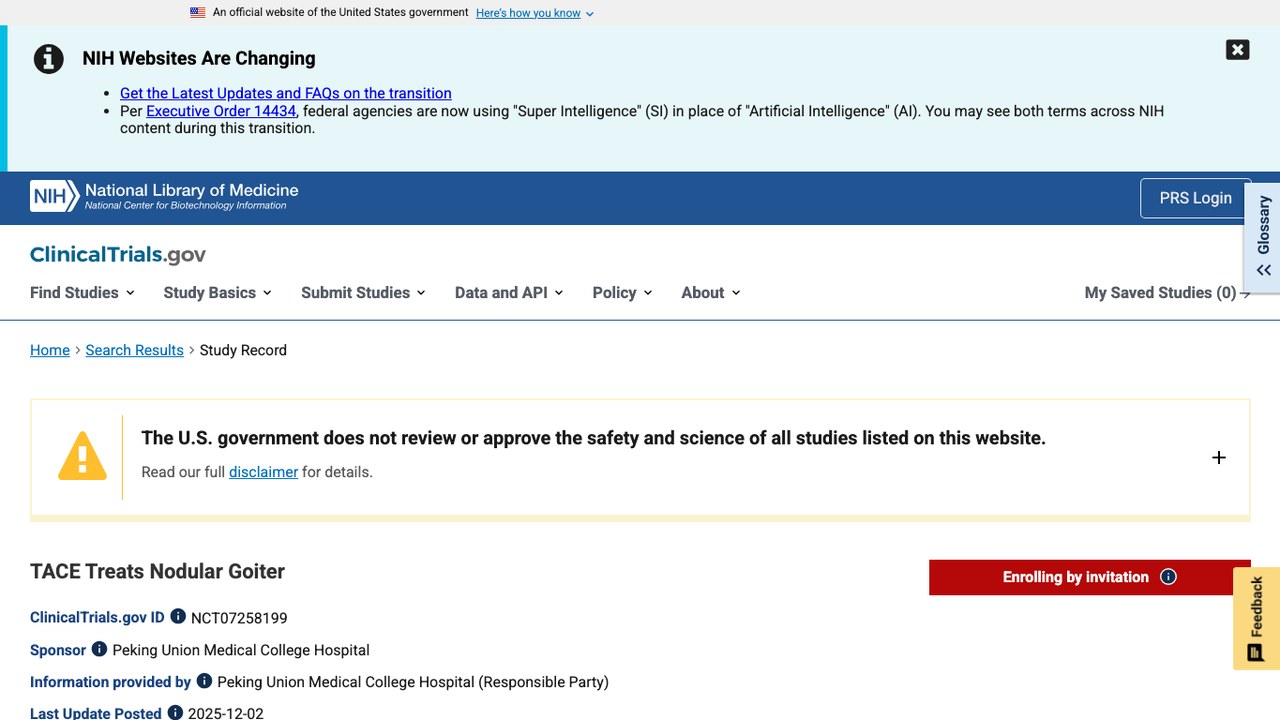Click the info icon next to Information provided by
Viewport: 1280px width, 720px height.
click(x=204, y=681)
